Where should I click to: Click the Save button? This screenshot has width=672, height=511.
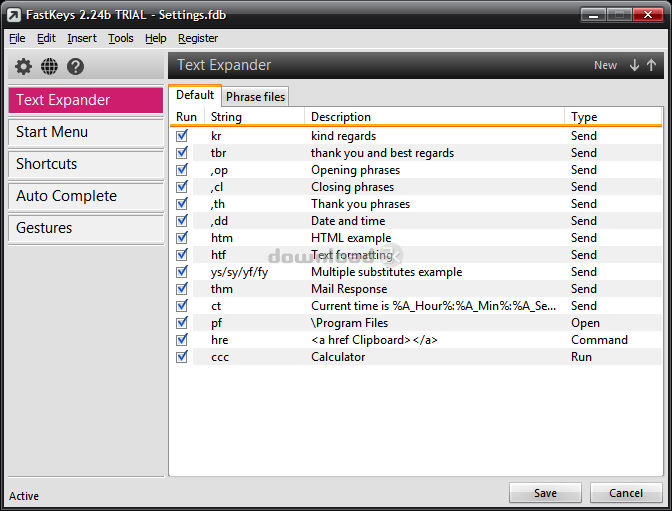(x=545, y=493)
